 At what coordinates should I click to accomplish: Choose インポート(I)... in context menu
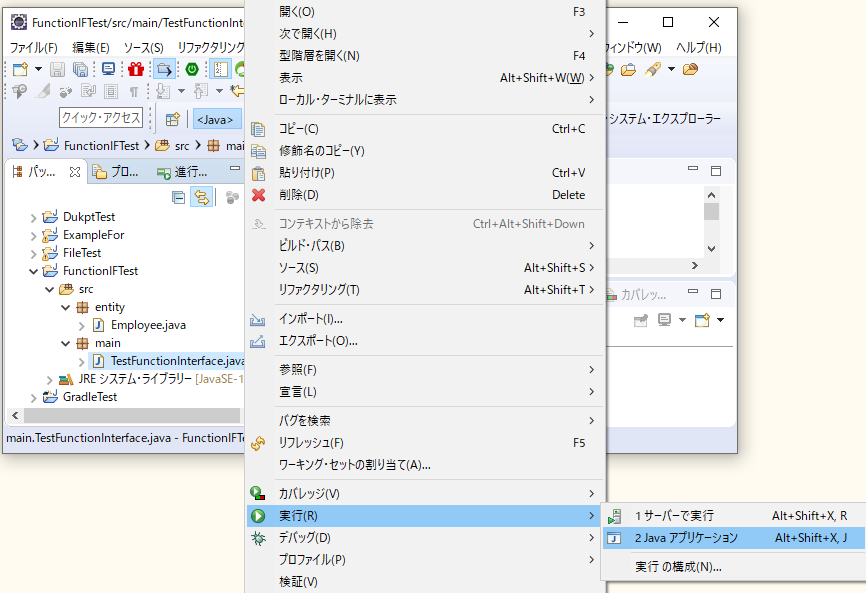[426, 319]
